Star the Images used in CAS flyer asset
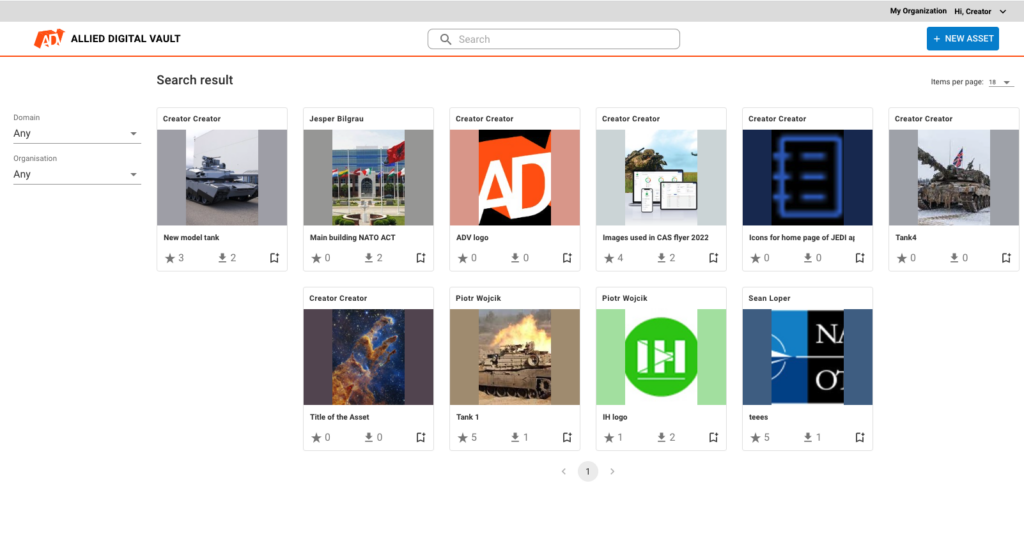 (x=608, y=258)
